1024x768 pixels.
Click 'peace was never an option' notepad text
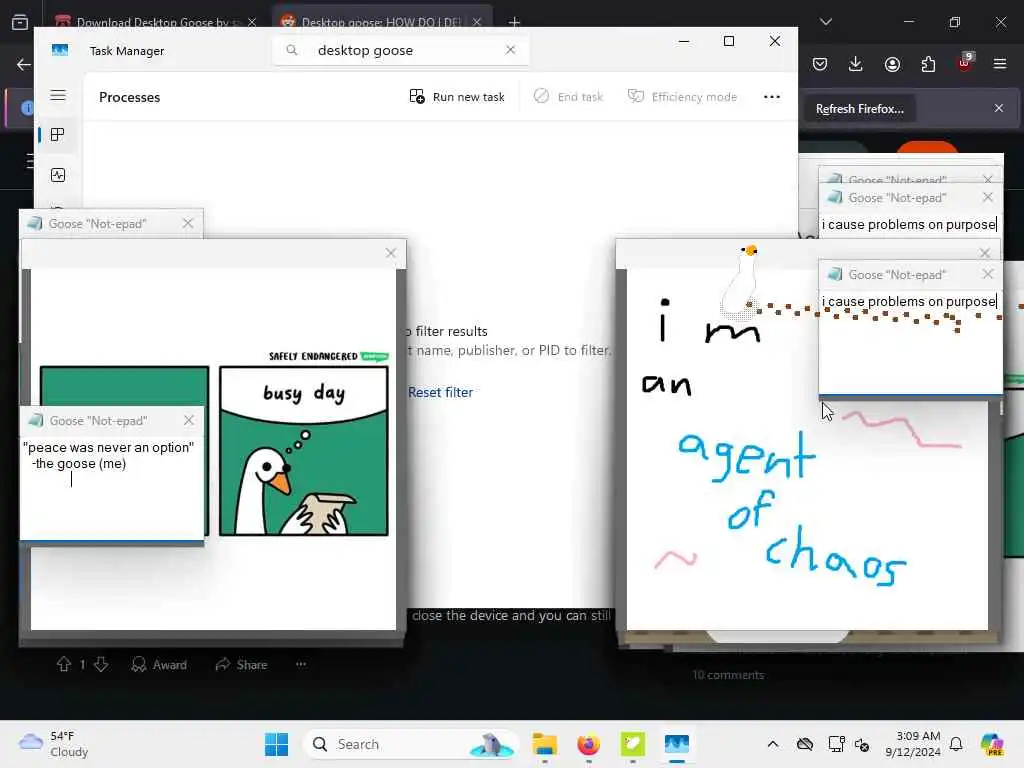click(x=108, y=456)
